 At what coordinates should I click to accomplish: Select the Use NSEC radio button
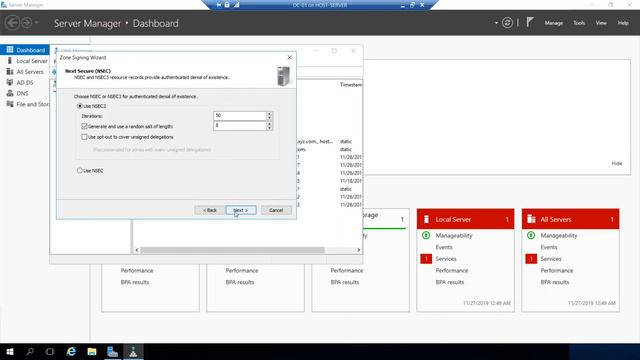80,171
